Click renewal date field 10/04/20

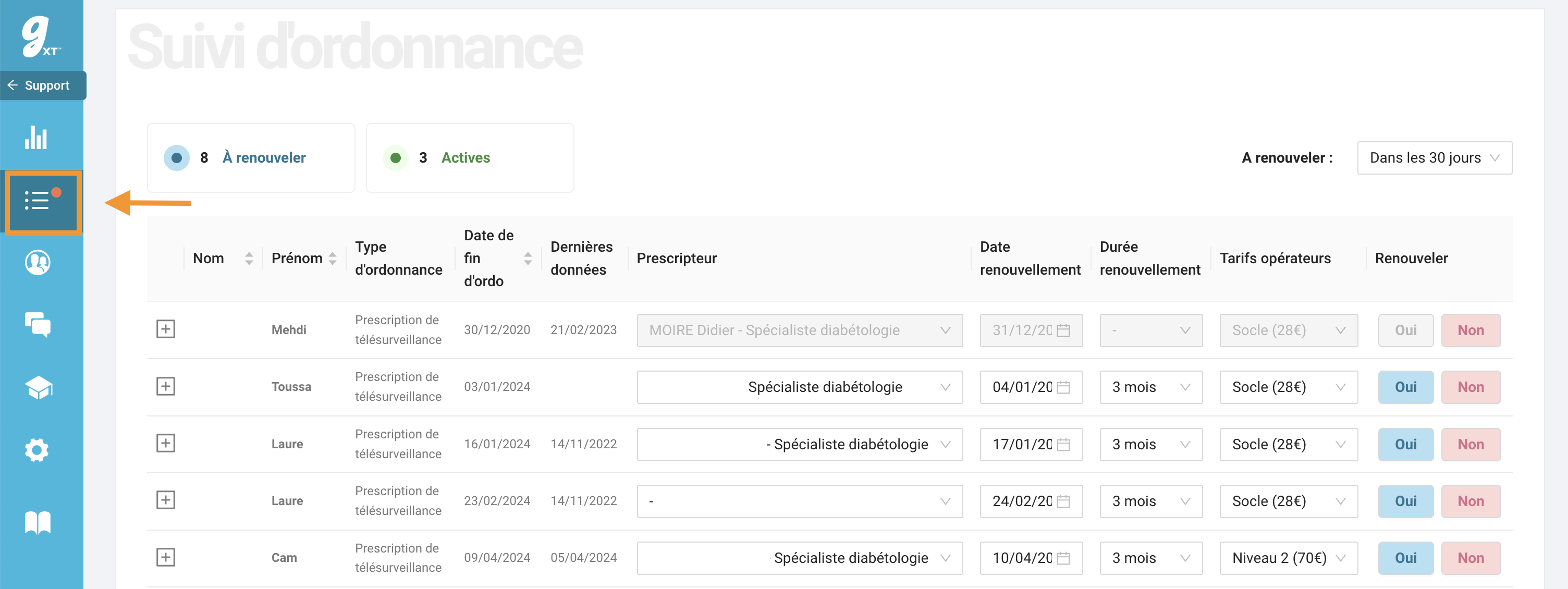[1031, 559]
